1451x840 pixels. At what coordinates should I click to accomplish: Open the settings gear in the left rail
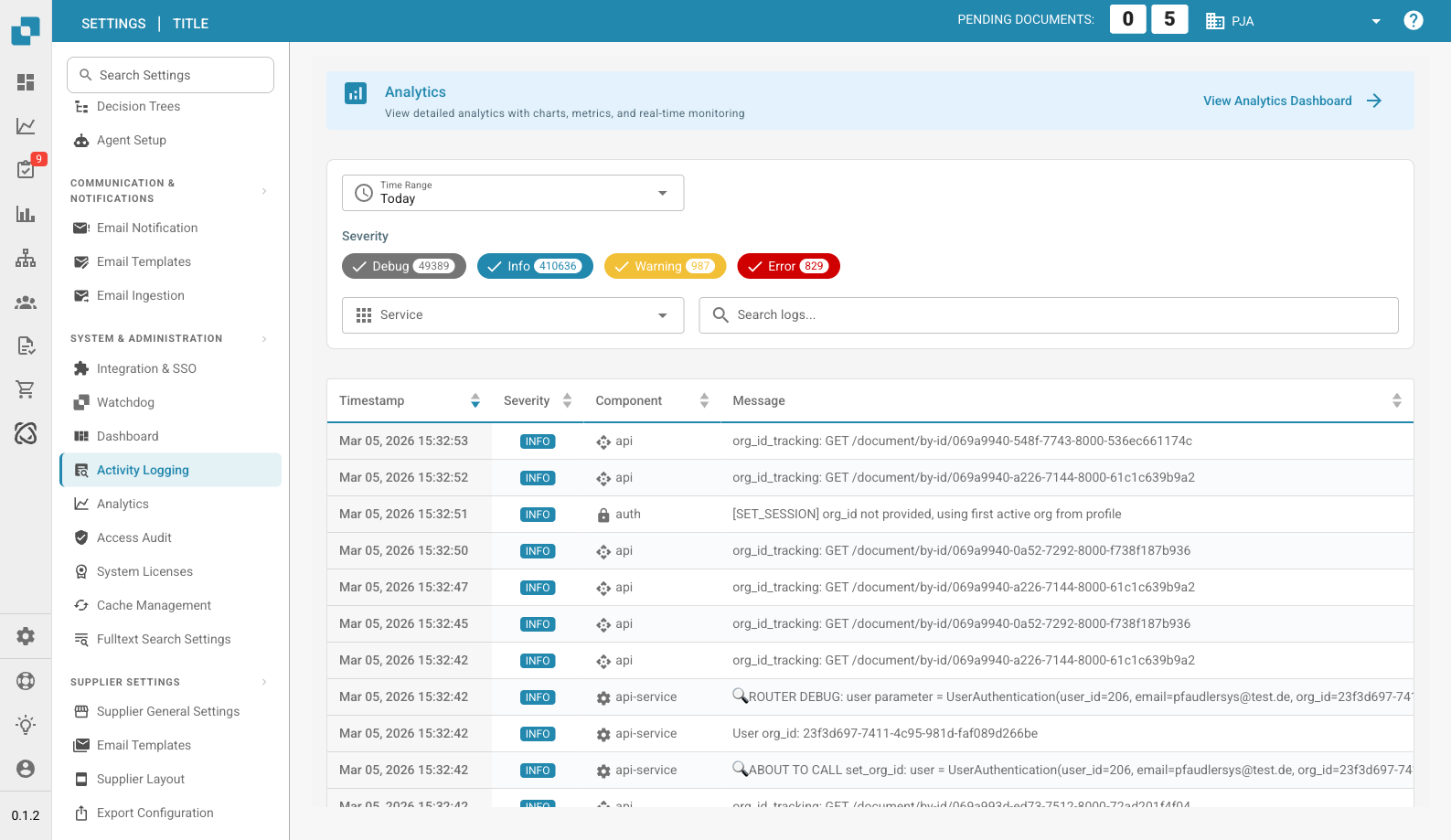pyautogui.click(x=26, y=636)
